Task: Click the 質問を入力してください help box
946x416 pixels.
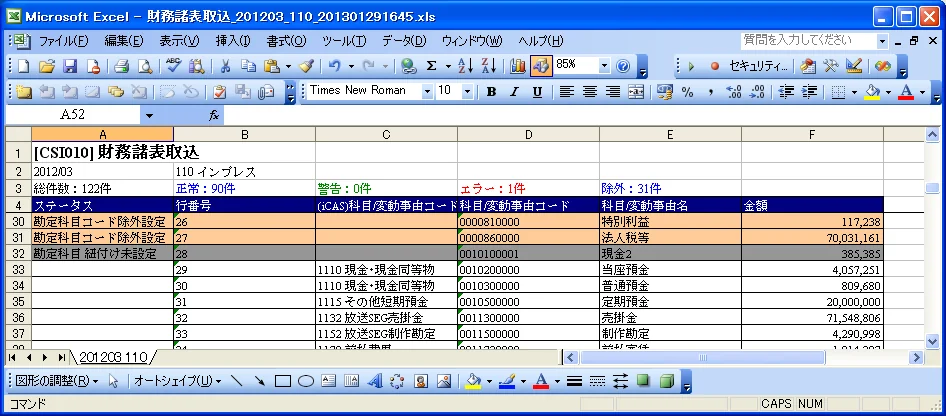Action: pyautogui.click(x=808, y=40)
